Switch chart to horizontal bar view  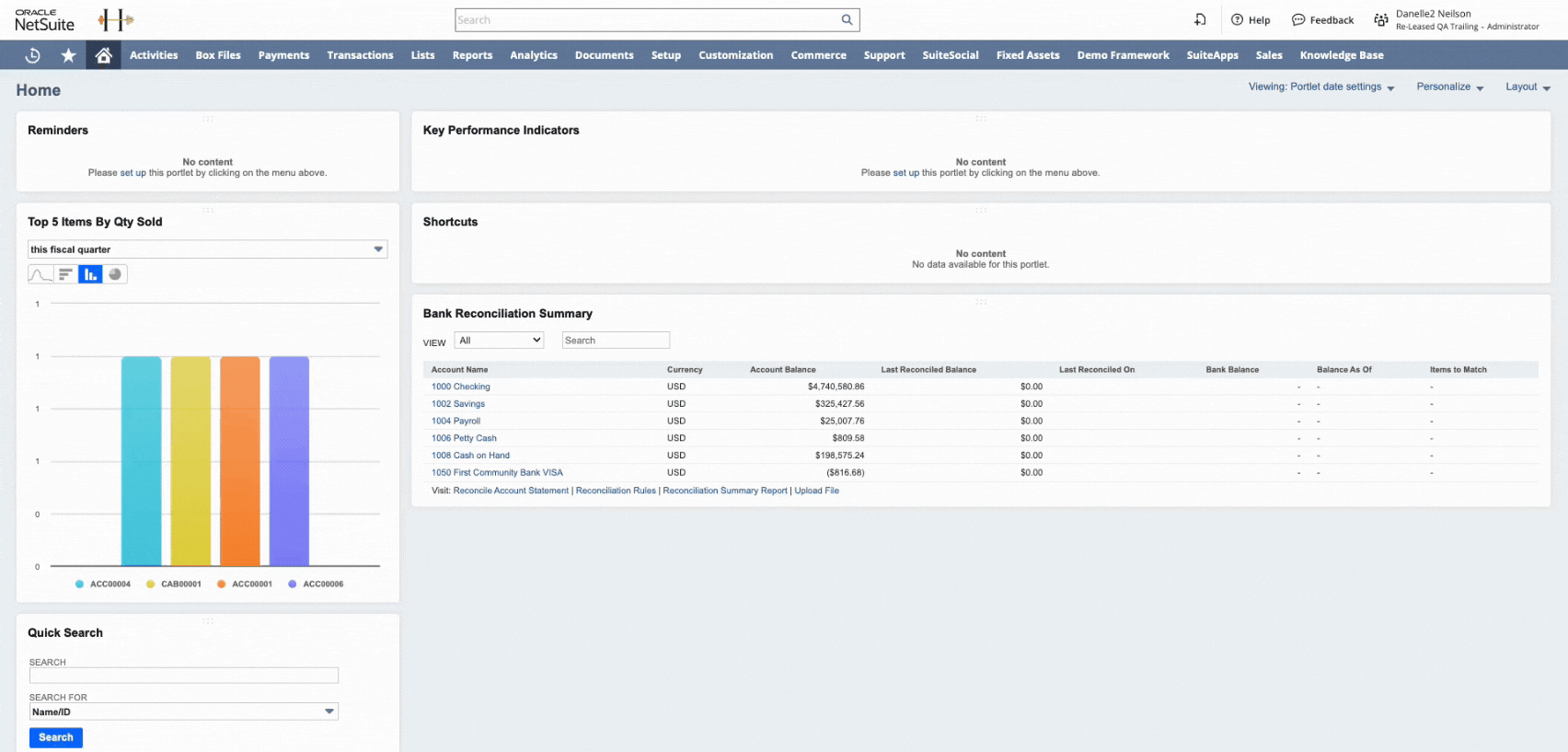(x=65, y=274)
